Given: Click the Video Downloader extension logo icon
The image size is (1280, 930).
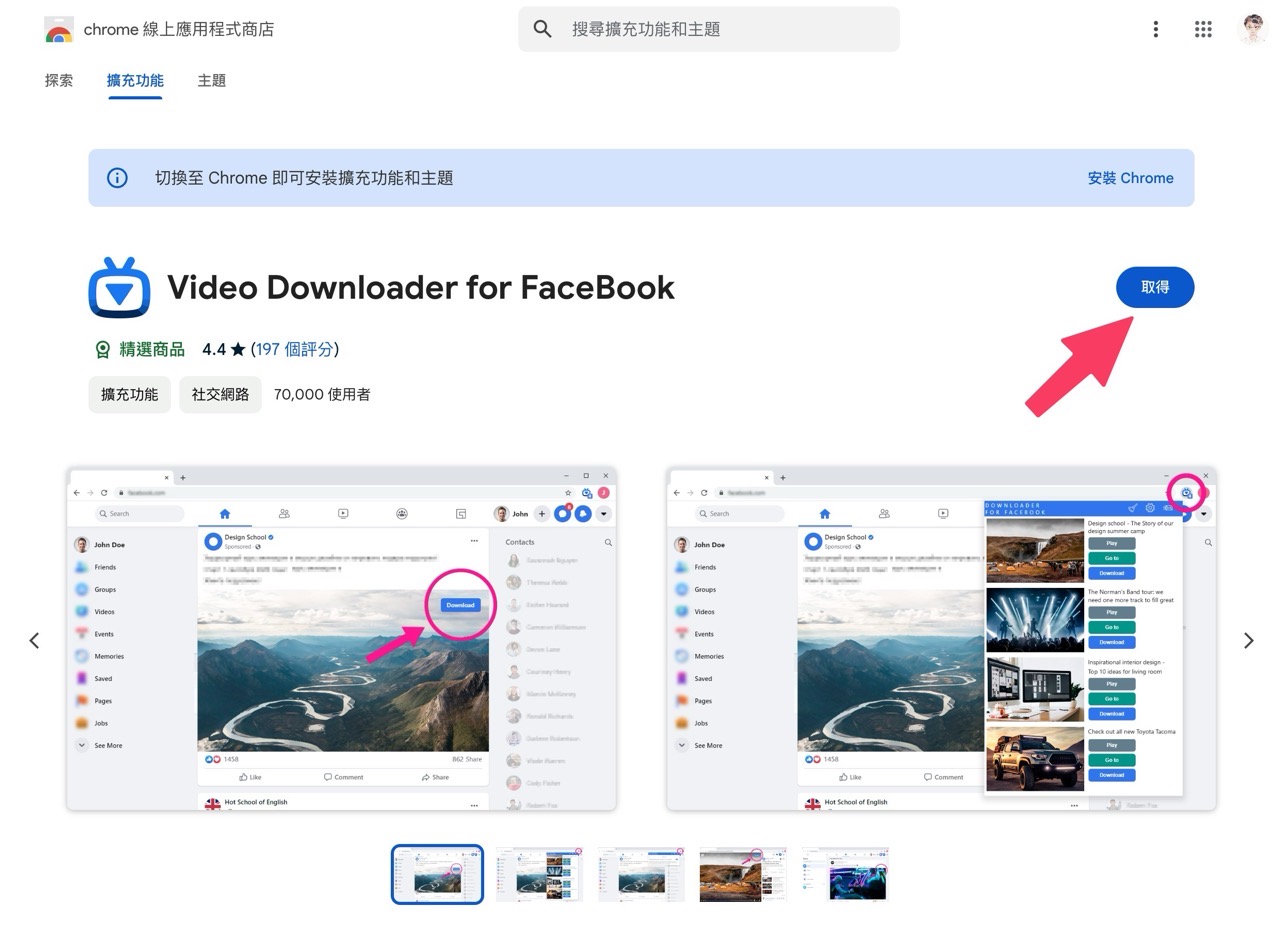Looking at the screenshot, I should pyautogui.click(x=119, y=287).
